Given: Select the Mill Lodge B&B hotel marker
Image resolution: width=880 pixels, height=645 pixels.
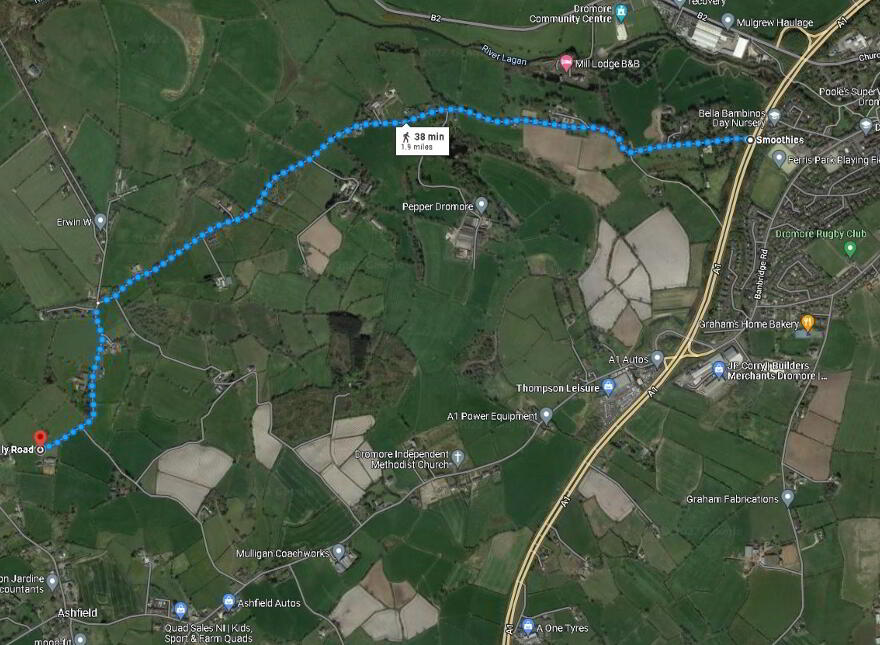Looking at the screenshot, I should point(566,63).
